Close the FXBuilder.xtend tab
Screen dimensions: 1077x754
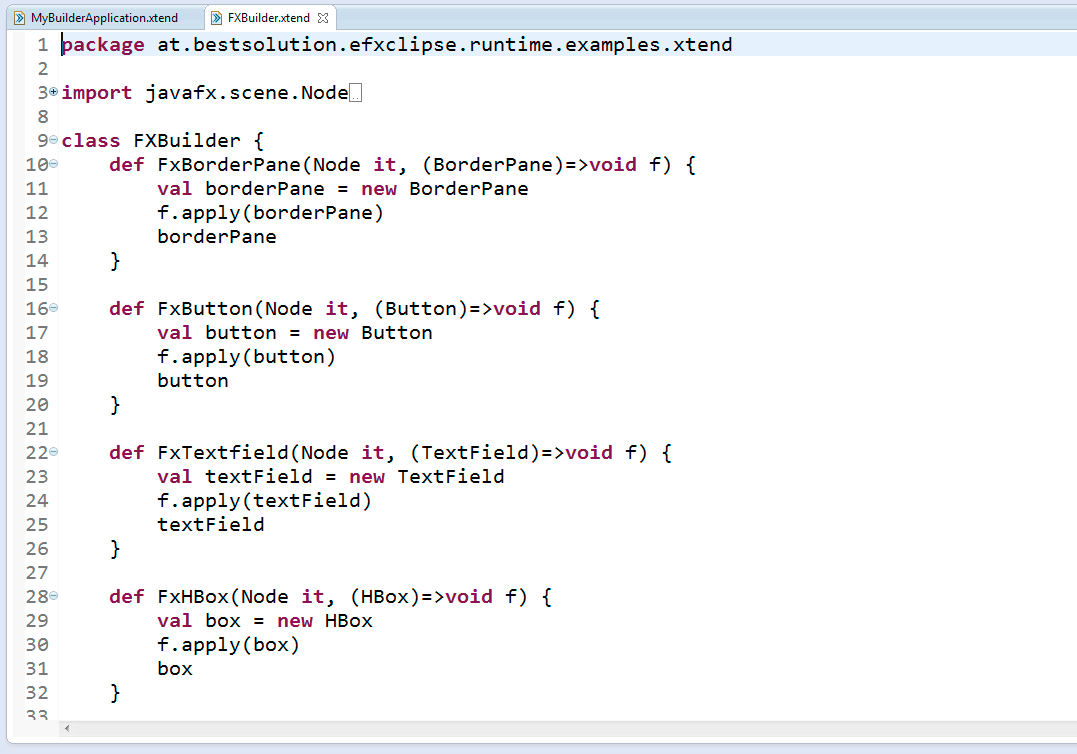(x=323, y=18)
